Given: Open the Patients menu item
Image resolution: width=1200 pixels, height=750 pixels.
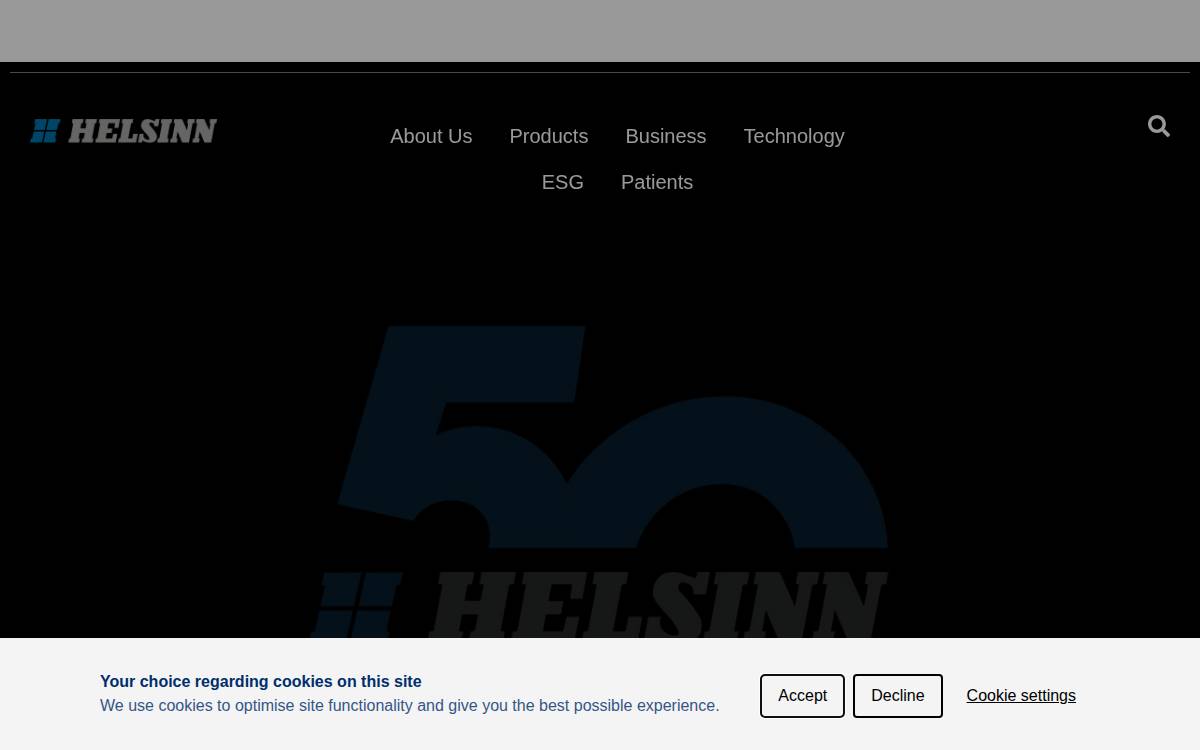Looking at the screenshot, I should 657,182.
